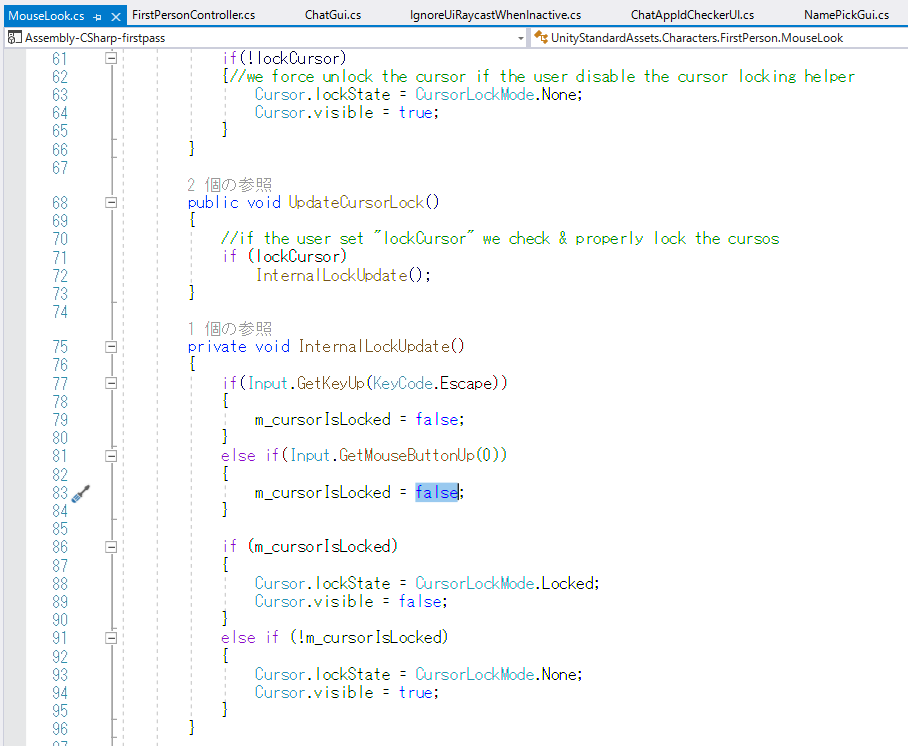The image size is (908, 746).
Task: Click the assembly icon beside Assembly-CSharp-firstpass
Action: pyautogui.click(x=14, y=38)
